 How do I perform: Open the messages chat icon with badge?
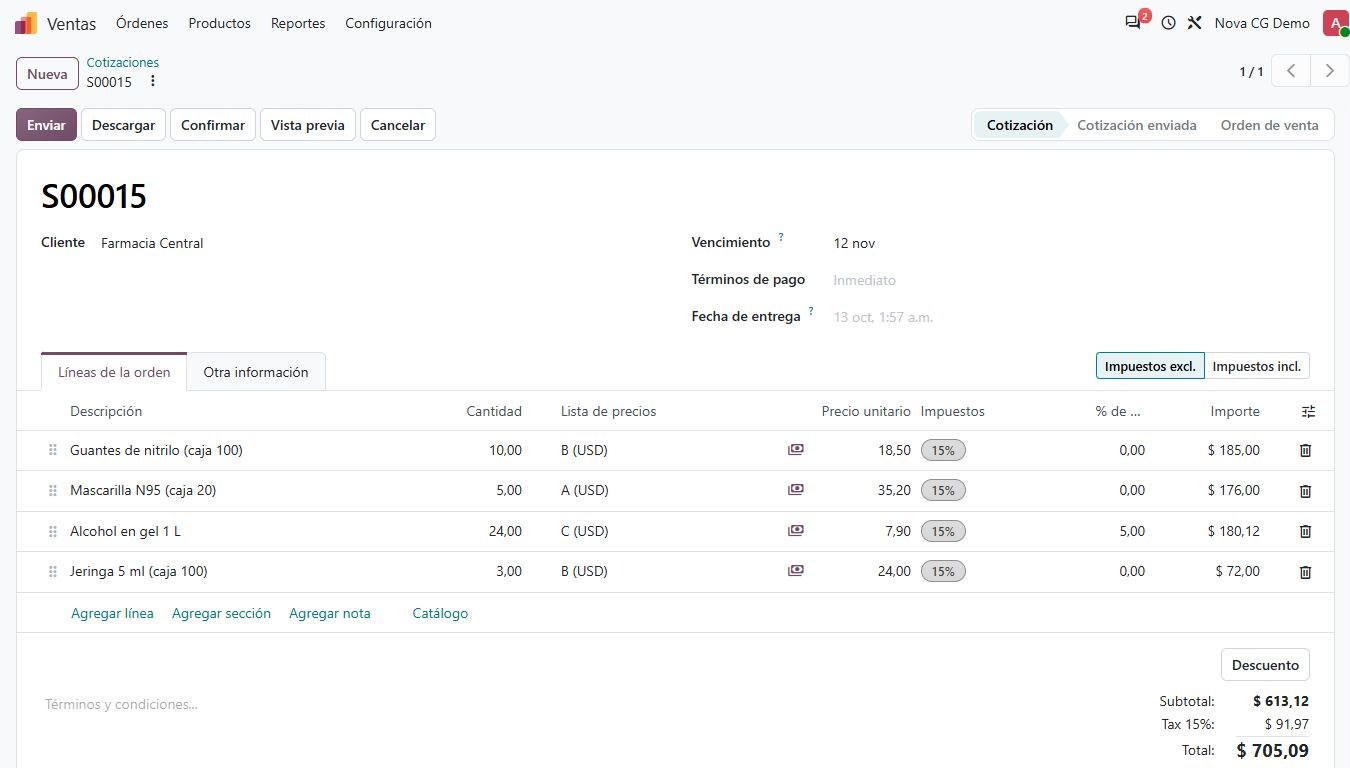pyautogui.click(x=1133, y=23)
